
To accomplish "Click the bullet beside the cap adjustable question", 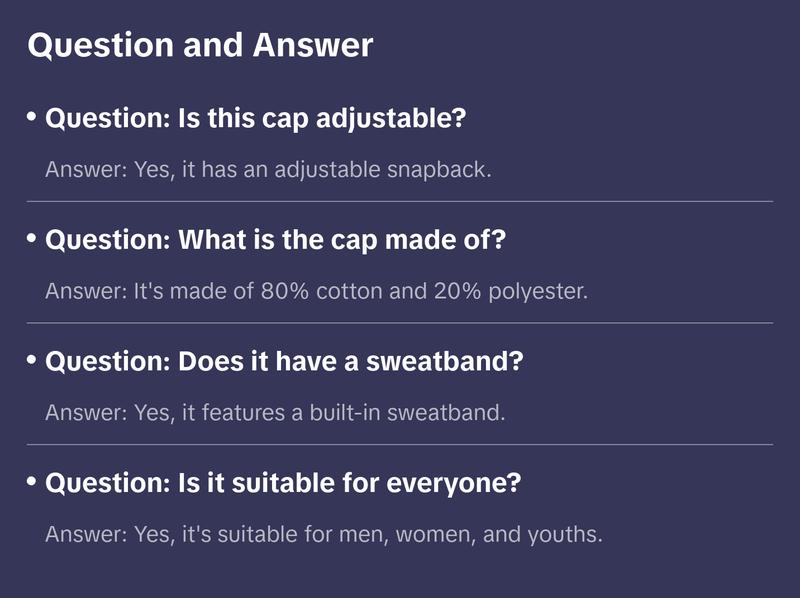I will coord(32,117).
